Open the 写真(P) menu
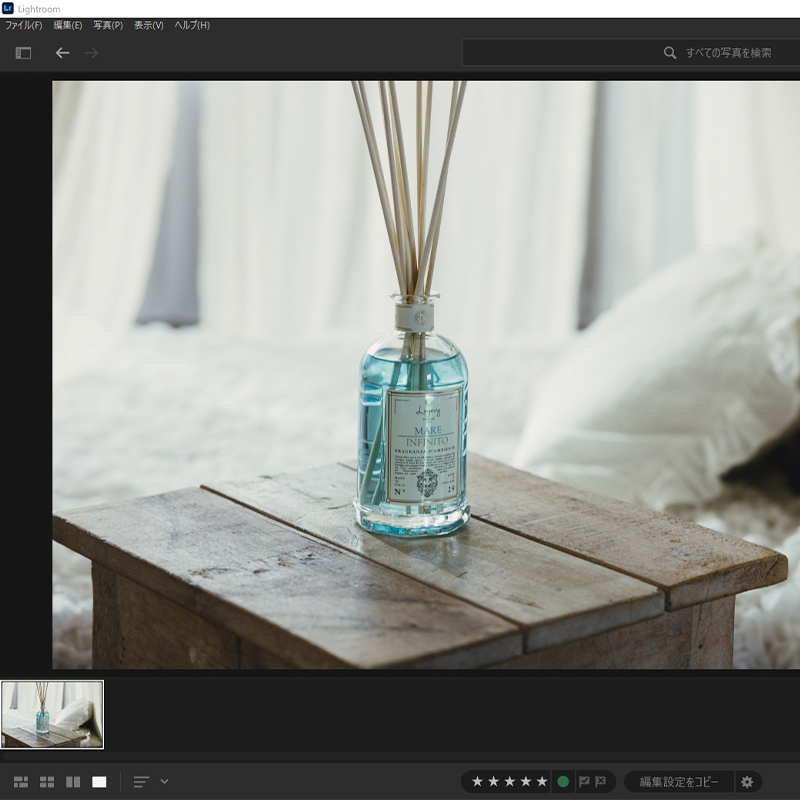Viewport: 800px width, 800px height. [x=108, y=25]
